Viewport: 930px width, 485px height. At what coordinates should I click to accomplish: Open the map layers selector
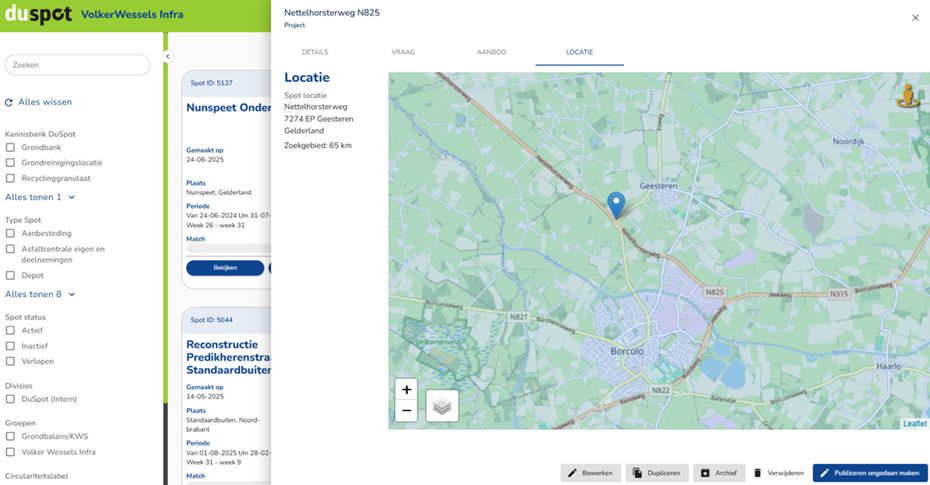pos(442,405)
